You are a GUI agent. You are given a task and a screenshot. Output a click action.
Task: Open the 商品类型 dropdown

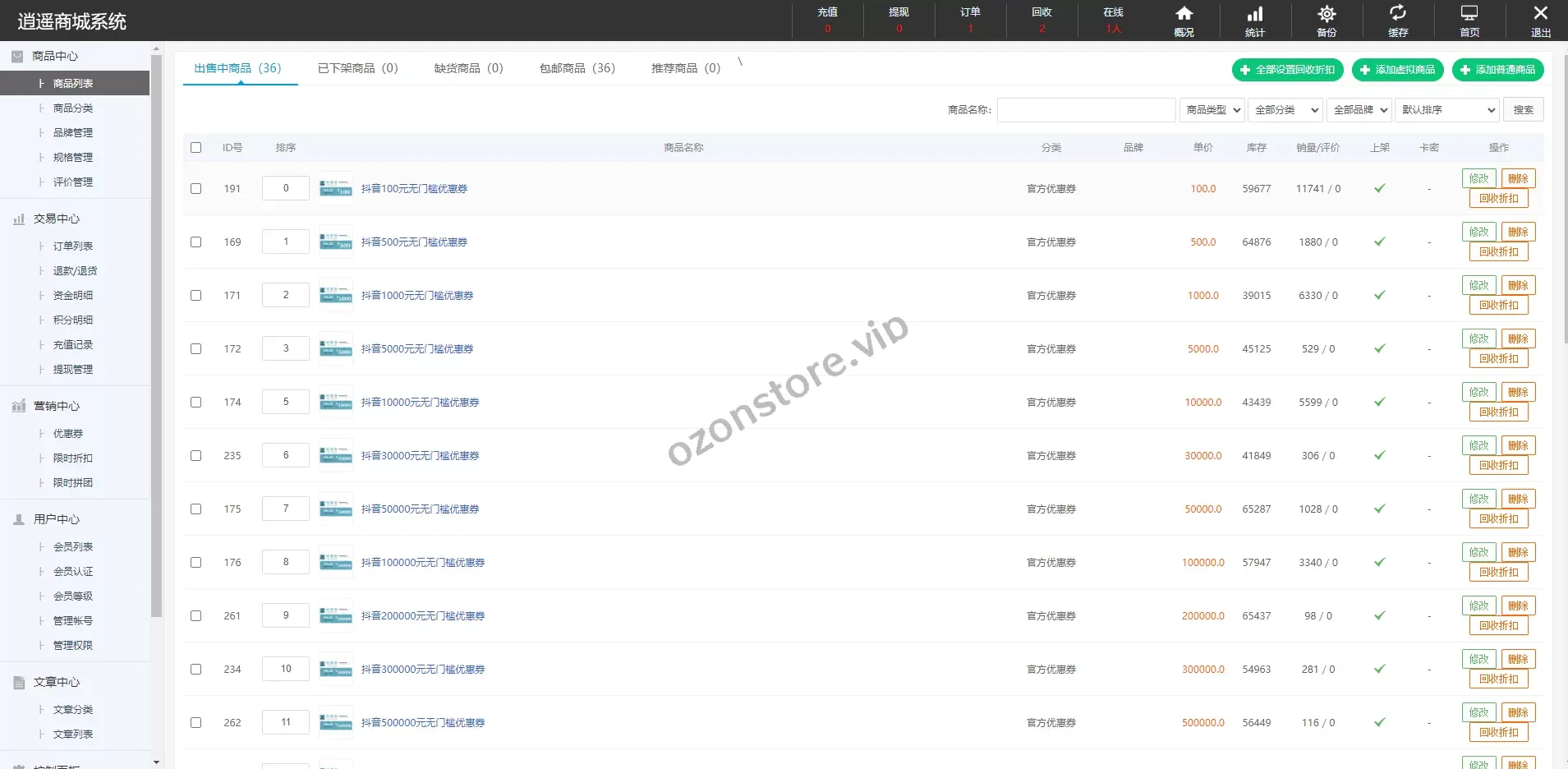coord(1212,110)
